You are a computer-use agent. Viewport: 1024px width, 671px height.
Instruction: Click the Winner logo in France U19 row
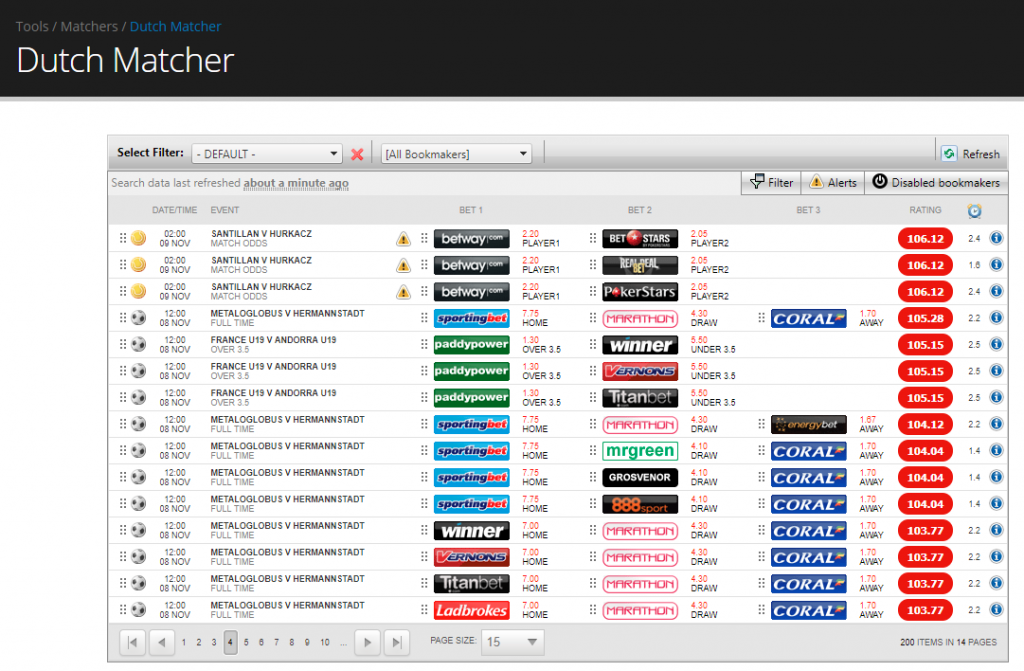coord(640,345)
